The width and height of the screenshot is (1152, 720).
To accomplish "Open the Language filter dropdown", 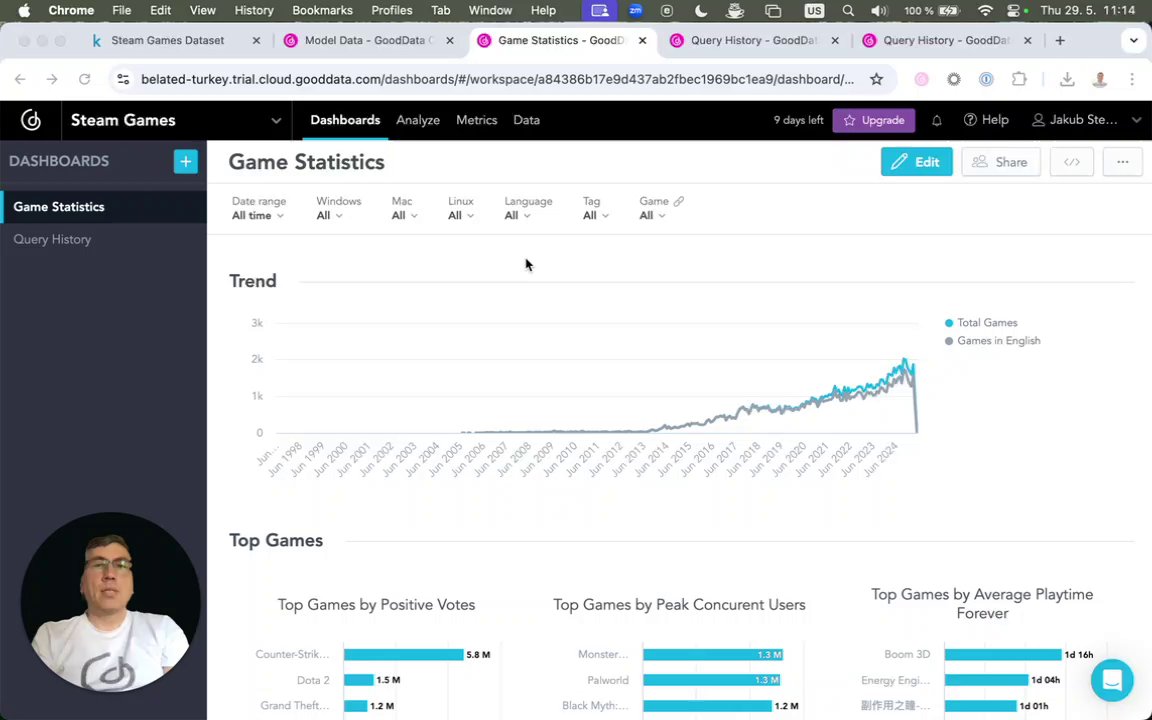I will (527, 209).
